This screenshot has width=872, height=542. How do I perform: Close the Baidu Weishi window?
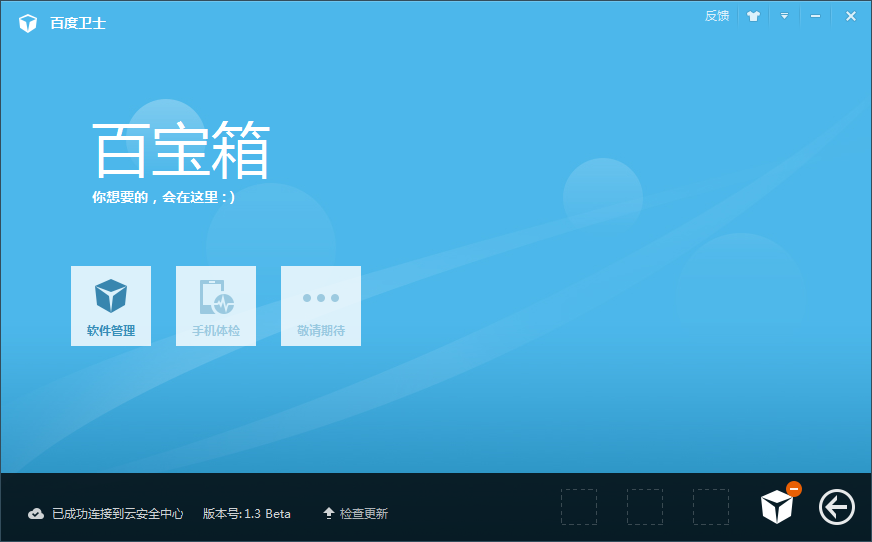(851, 16)
